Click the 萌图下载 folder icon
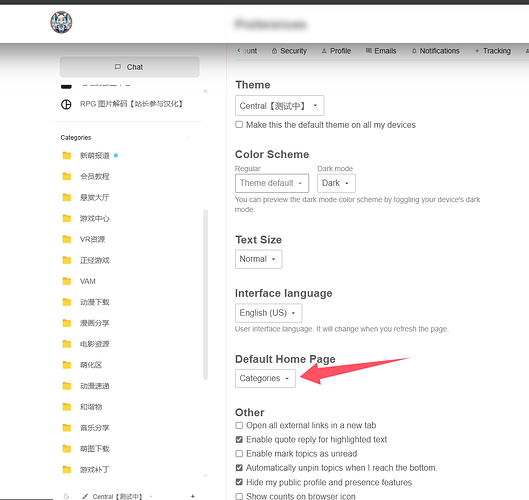This screenshot has width=529, height=500. (x=67, y=449)
